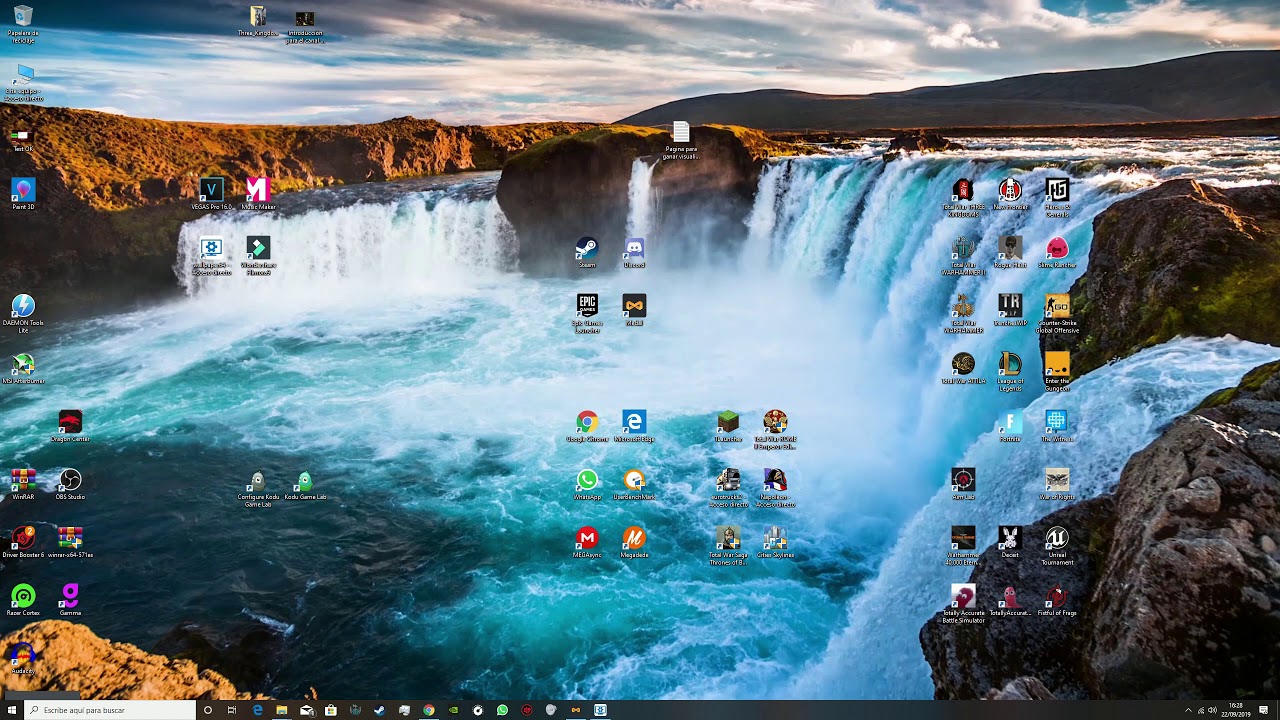Launch Counter-Strike Global Offensive shortcut
The image size is (1280, 720).
pyautogui.click(x=1057, y=314)
